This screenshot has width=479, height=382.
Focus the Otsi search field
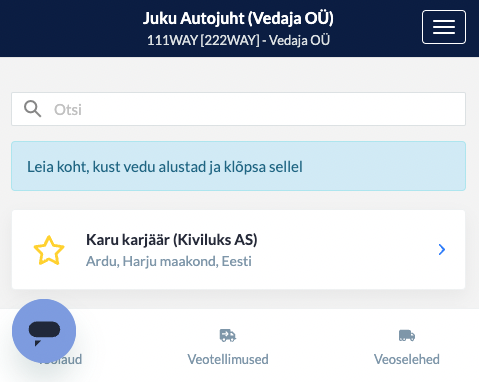click(238, 109)
